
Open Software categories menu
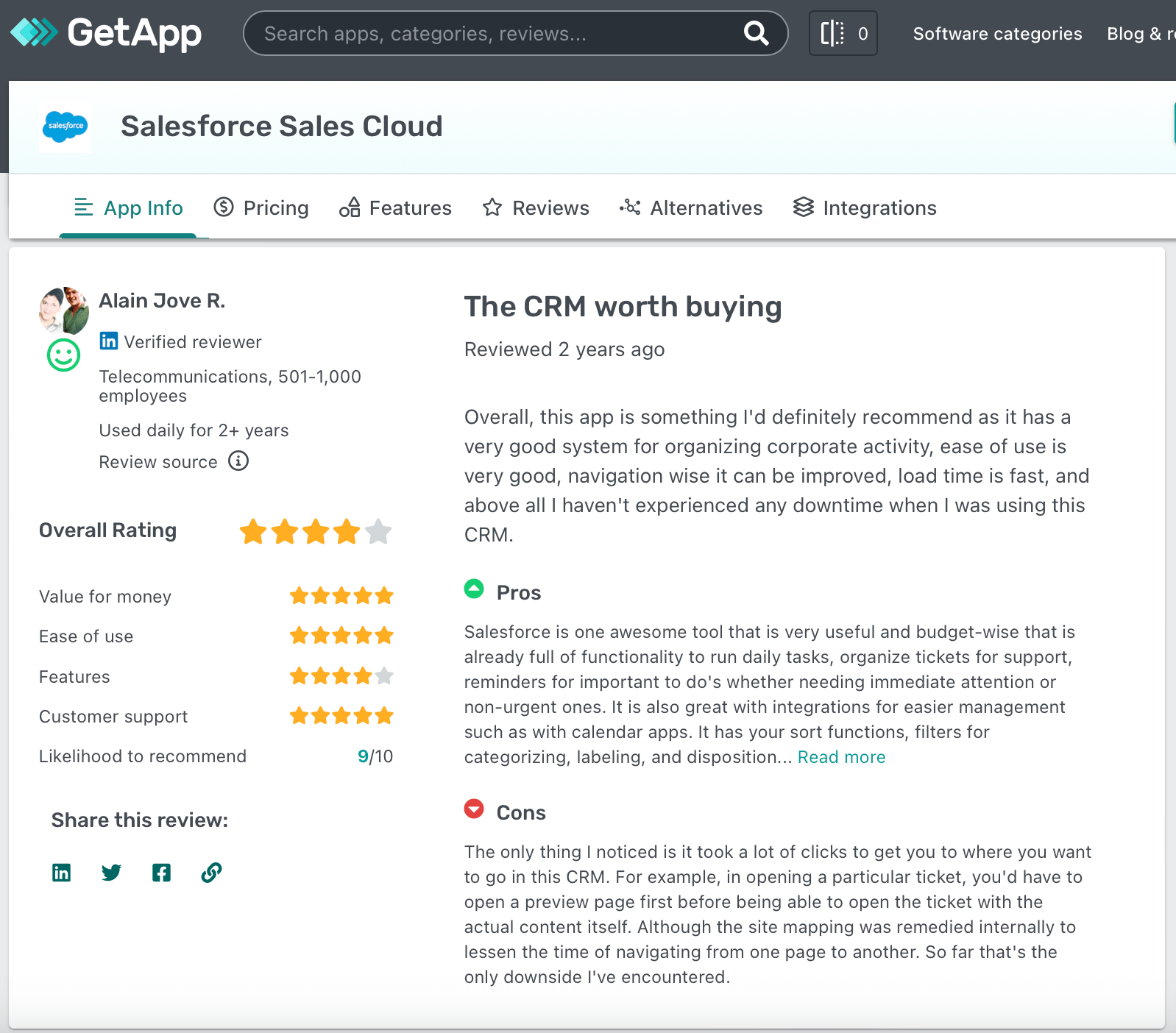click(997, 34)
